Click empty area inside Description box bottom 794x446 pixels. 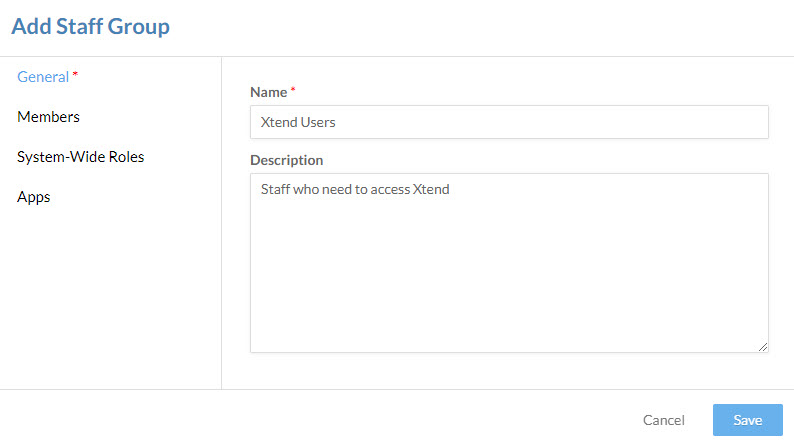pyautogui.click(x=509, y=304)
